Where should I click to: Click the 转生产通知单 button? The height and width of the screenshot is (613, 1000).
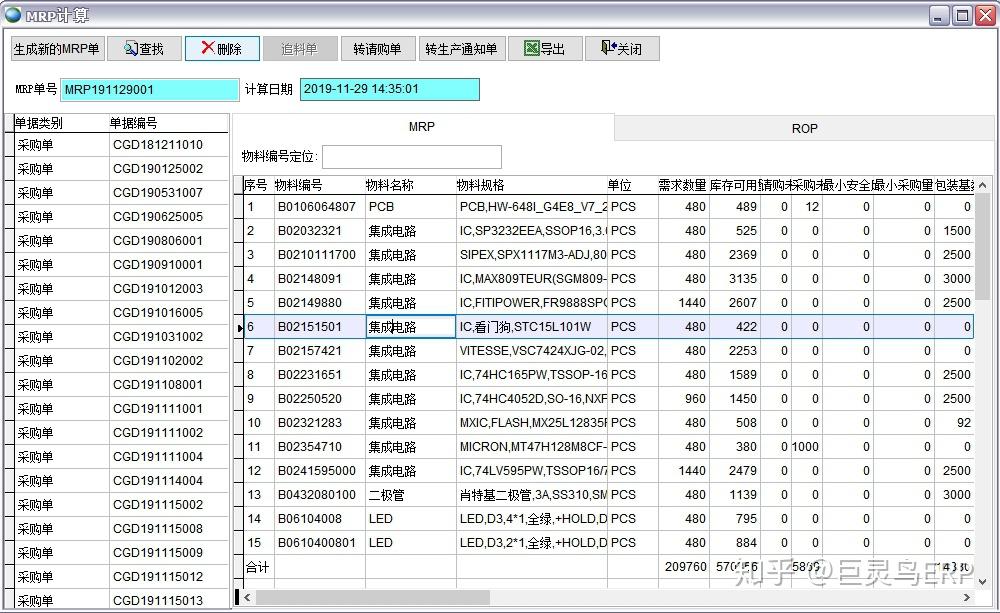pos(462,49)
